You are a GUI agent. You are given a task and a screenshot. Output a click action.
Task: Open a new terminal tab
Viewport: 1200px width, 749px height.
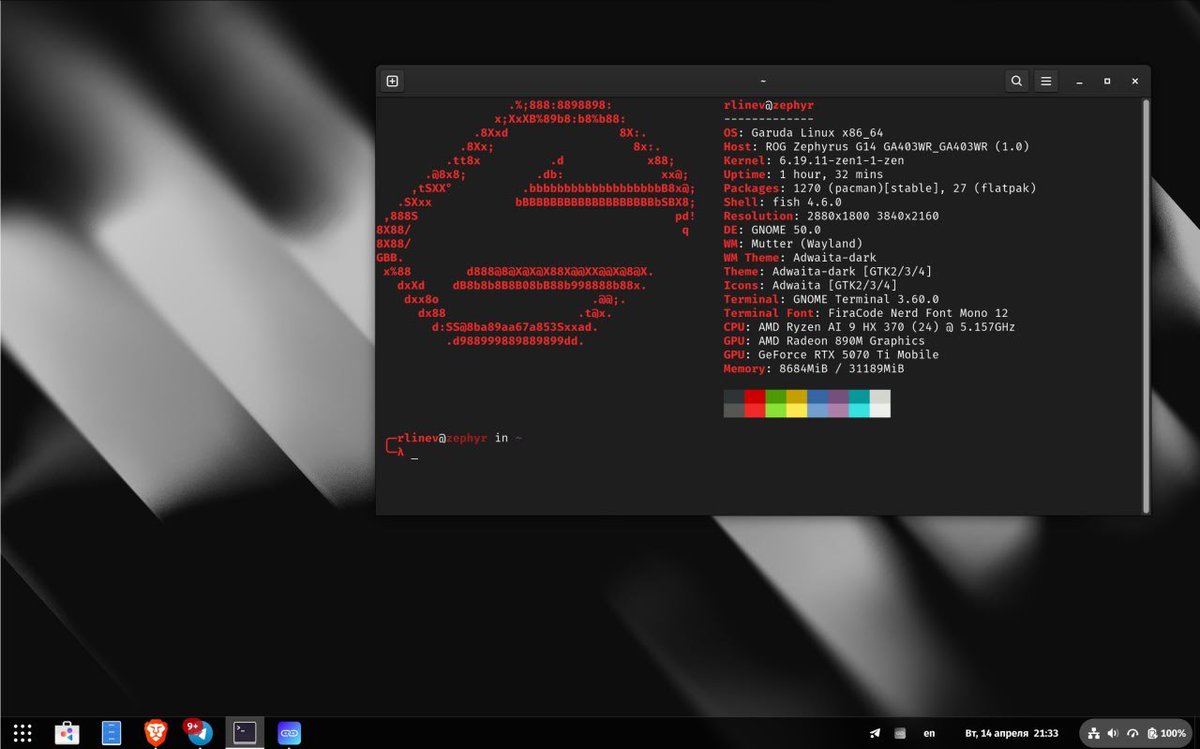(x=392, y=81)
